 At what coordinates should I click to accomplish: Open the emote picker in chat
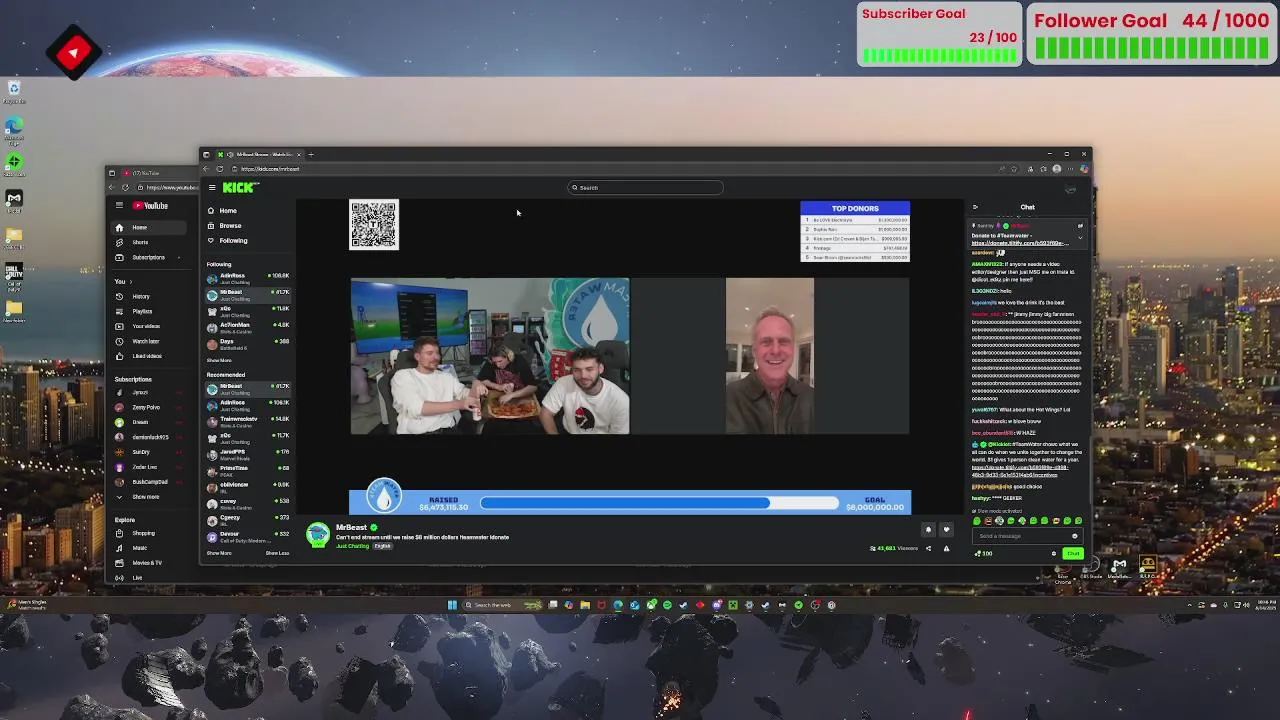coord(1075,536)
